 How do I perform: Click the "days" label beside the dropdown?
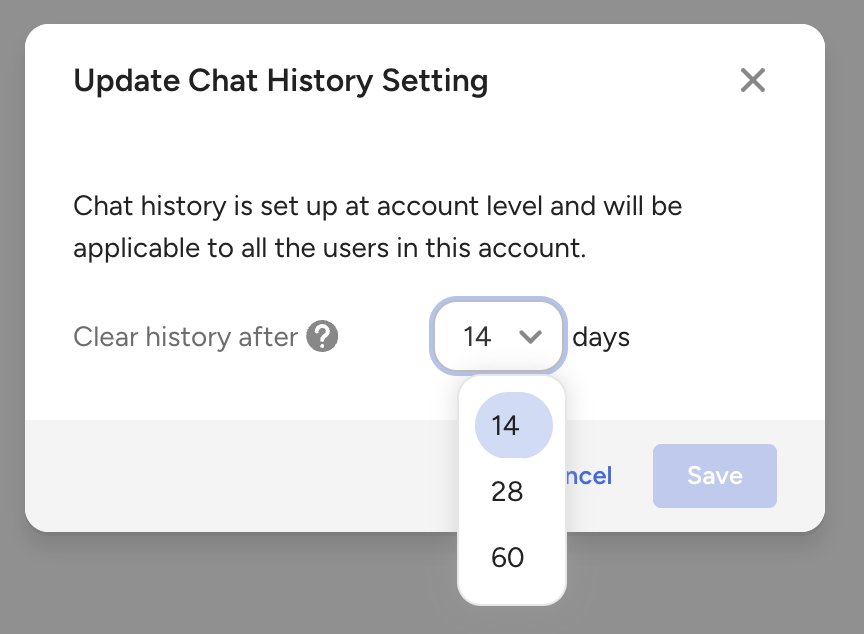(601, 337)
